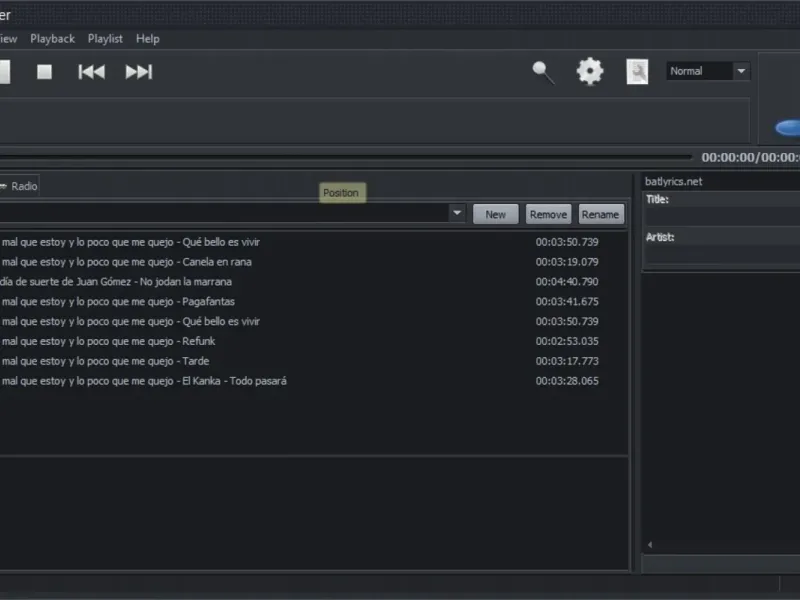800x600 pixels.
Task: Click the blue volume slider knob
Action: pyautogui.click(x=788, y=128)
